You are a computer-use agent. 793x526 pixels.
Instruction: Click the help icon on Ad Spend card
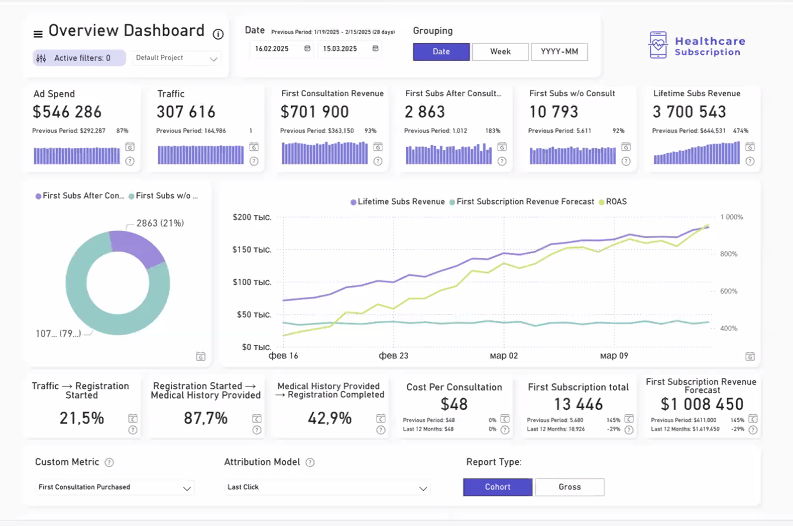[x=129, y=161]
